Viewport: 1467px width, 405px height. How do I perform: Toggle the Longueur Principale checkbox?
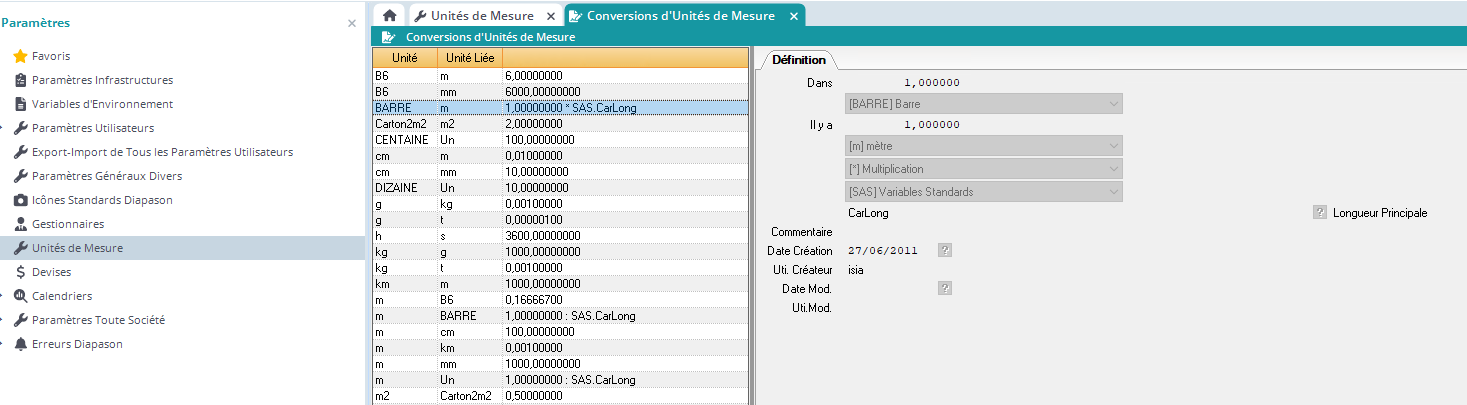(1319, 213)
